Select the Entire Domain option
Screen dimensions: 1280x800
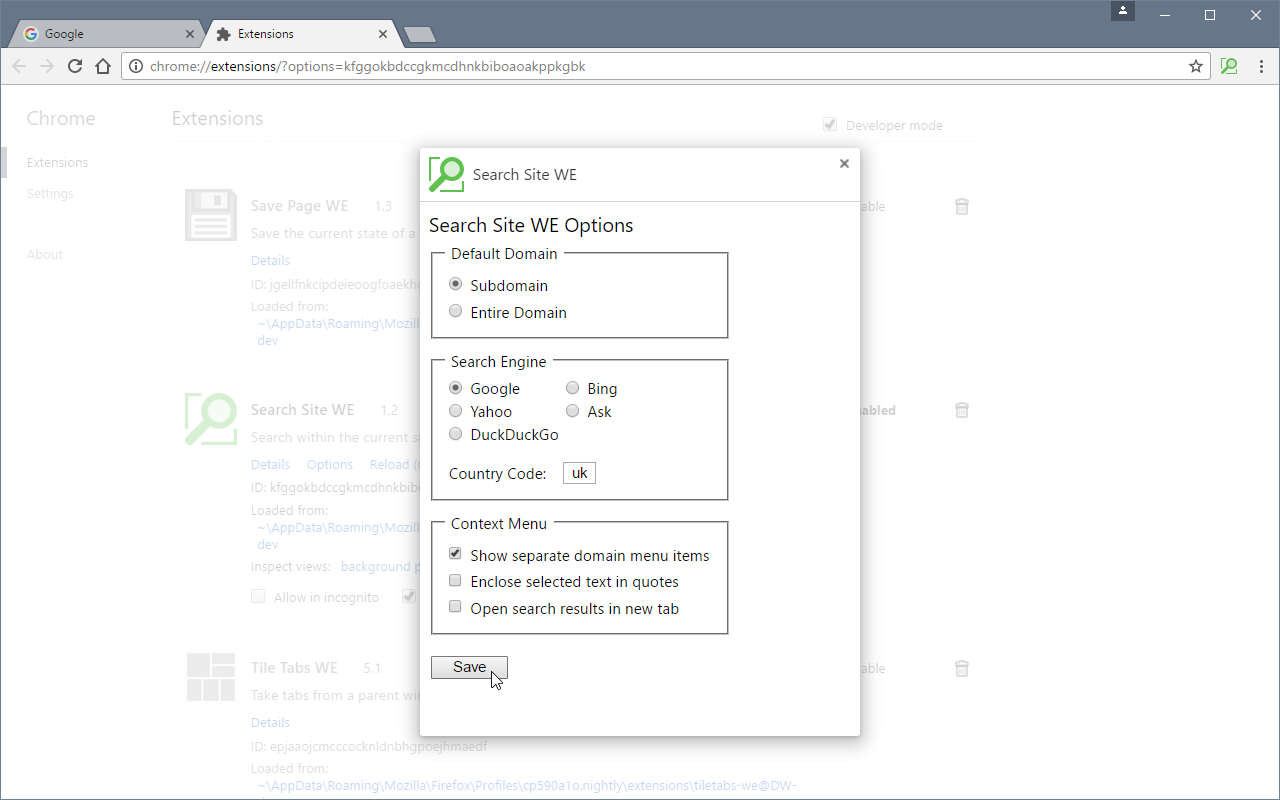click(456, 312)
